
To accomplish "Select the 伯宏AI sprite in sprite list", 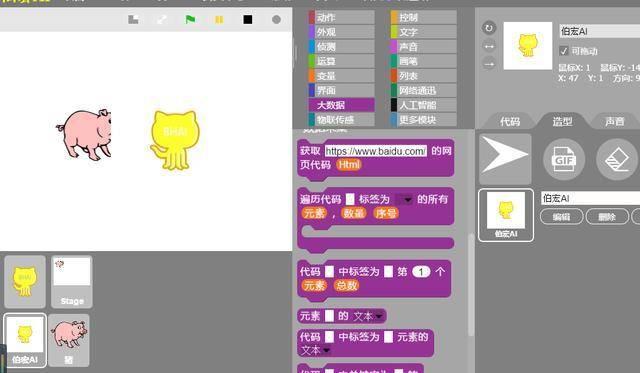I will pos(25,340).
